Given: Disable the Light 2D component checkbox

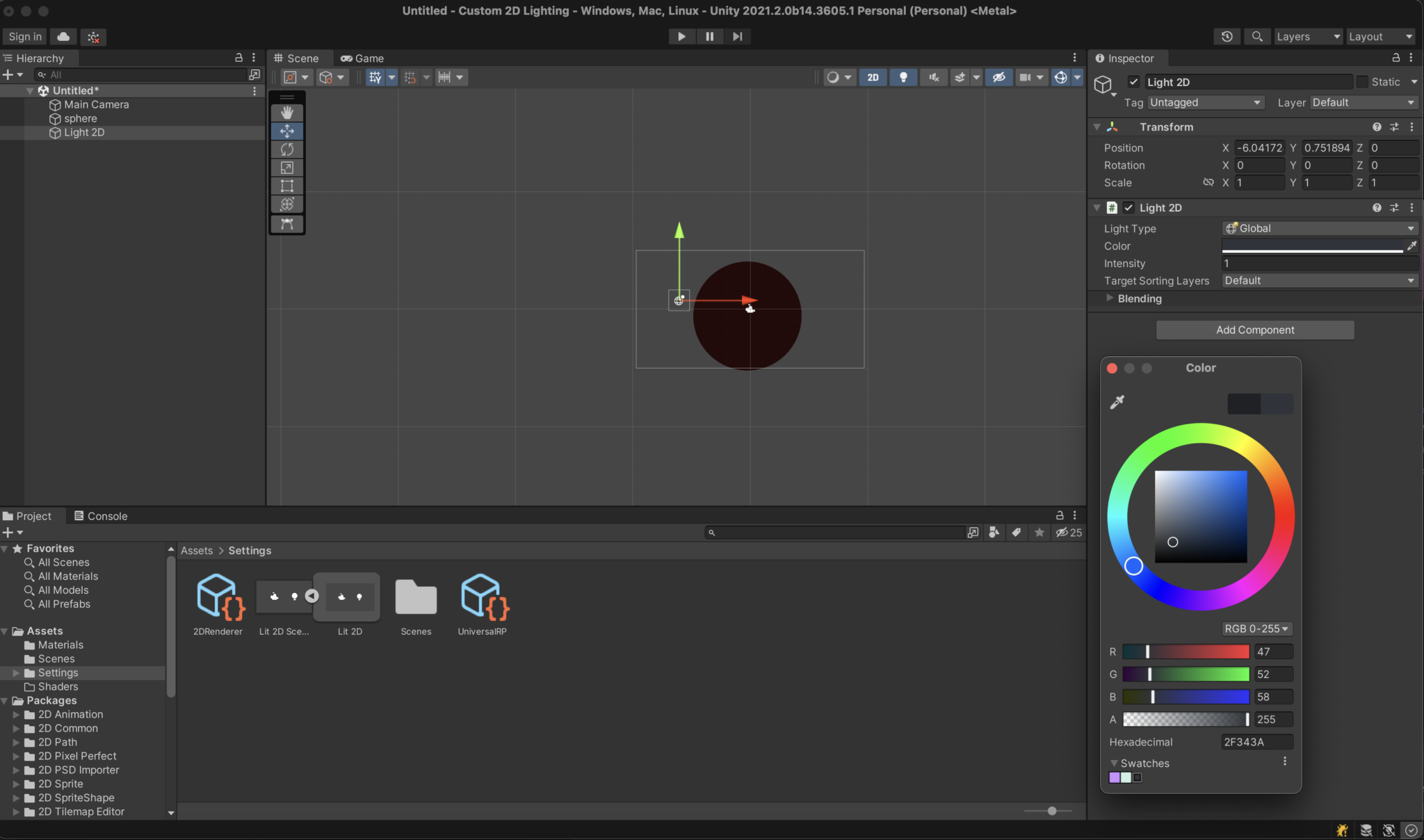Looking at the screenshot, I should [x=1129, y=207].
